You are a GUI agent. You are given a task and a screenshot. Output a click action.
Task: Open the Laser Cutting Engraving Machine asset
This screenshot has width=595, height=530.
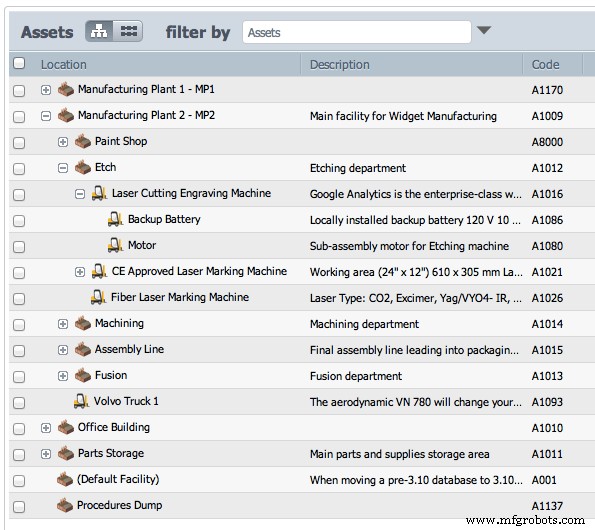tap(191, 193)
